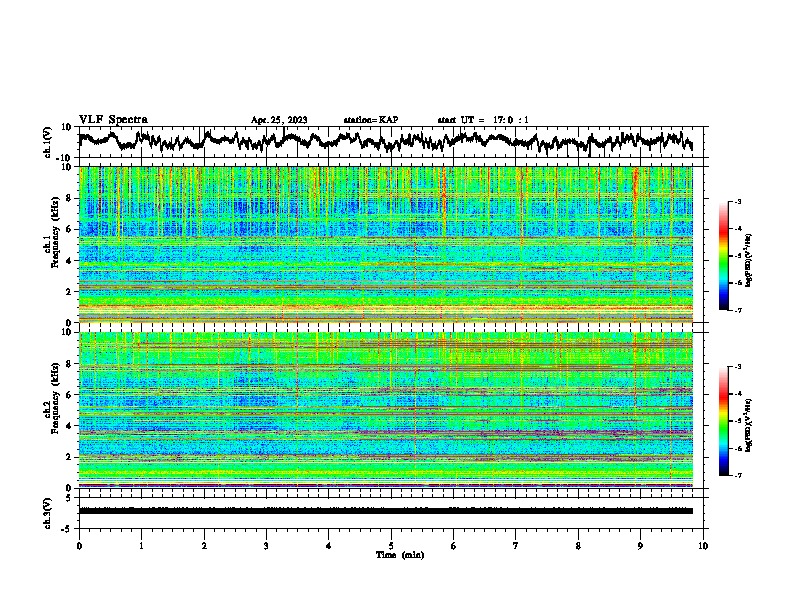Click the ch.2 spectrogram color scale bar
This screenshot has width=792, height=612.
point(723,421)
